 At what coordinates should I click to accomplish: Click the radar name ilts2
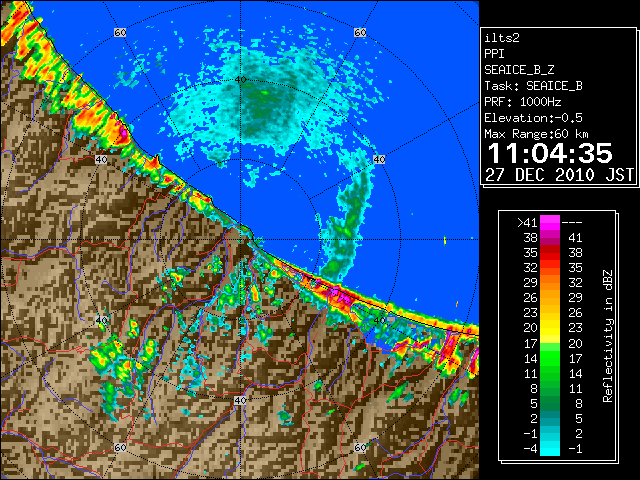[x=502, y=38]
